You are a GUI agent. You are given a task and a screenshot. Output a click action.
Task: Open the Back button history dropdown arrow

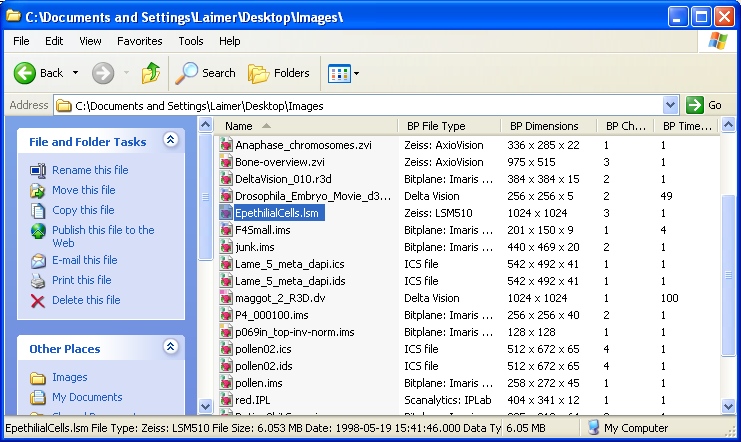(x=75, y=73)
